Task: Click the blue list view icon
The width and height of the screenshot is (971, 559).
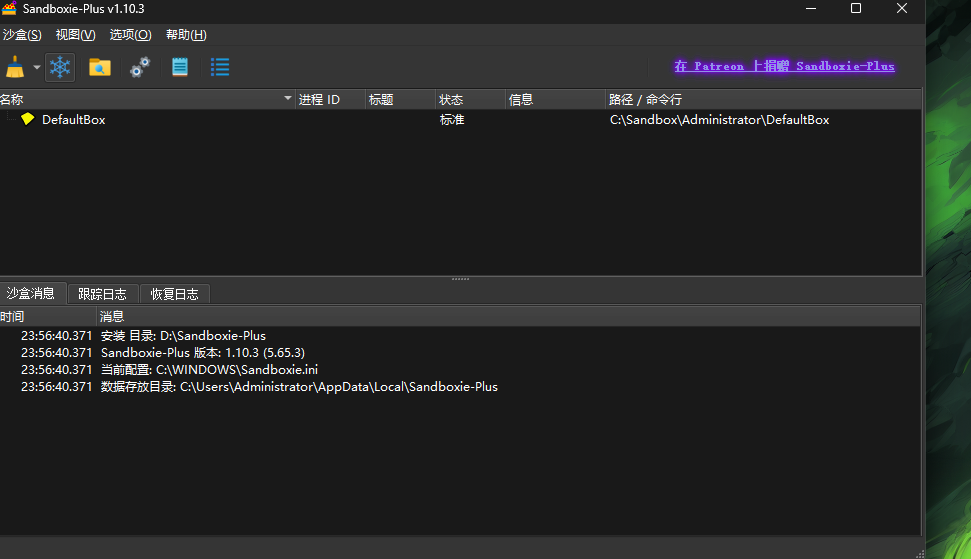Action: click(220, 67)
